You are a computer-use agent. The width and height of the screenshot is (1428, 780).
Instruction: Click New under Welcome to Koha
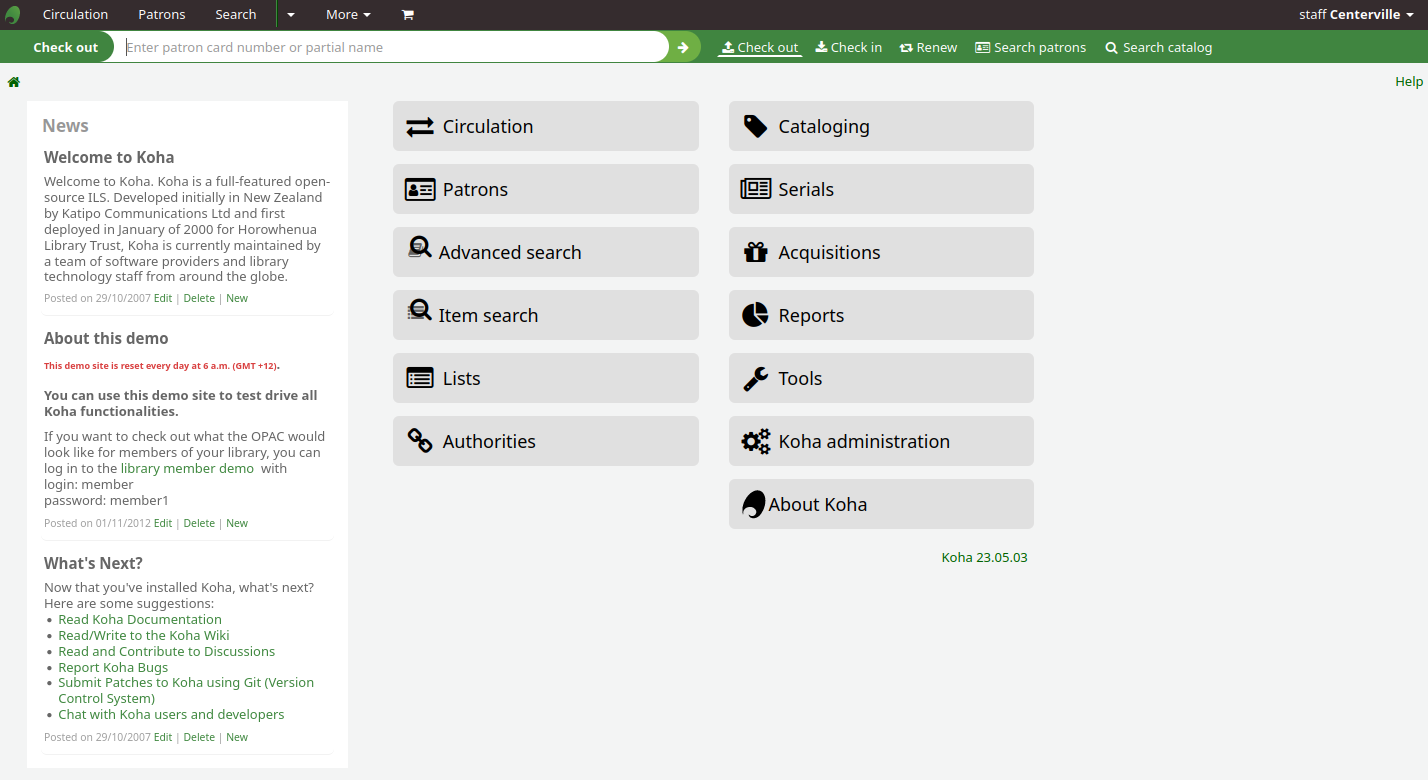(237, 298)
